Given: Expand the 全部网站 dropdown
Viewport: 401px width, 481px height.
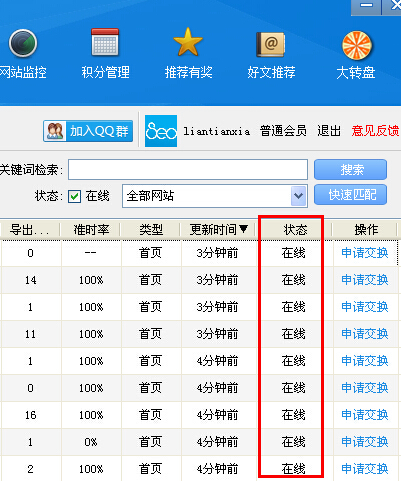Looking at the screenshot, I should [298, 196].
